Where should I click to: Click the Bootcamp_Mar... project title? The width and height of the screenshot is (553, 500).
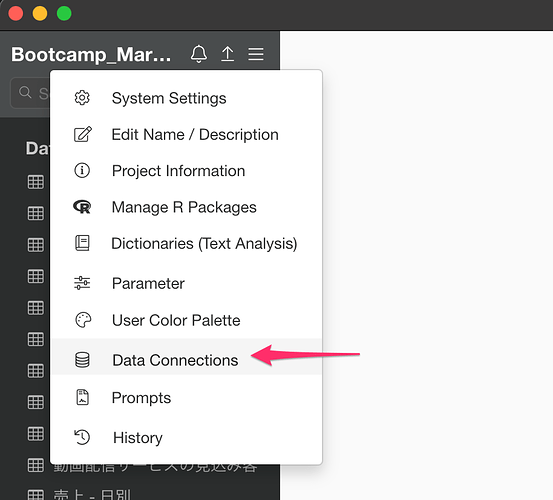91,54
